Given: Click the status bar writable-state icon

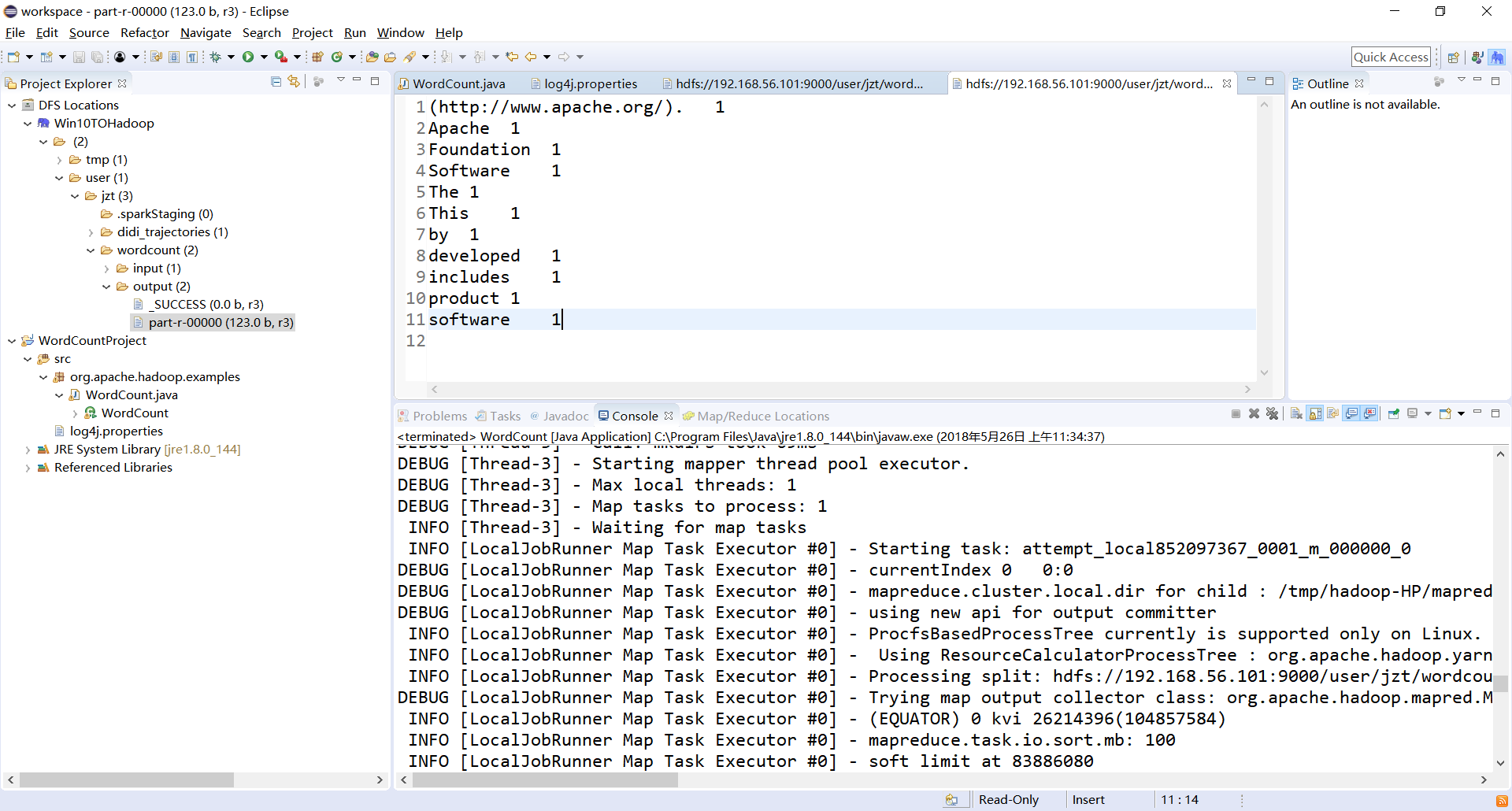Looking at the screenshot, I should pyautogui.click(x=951, y=800).
